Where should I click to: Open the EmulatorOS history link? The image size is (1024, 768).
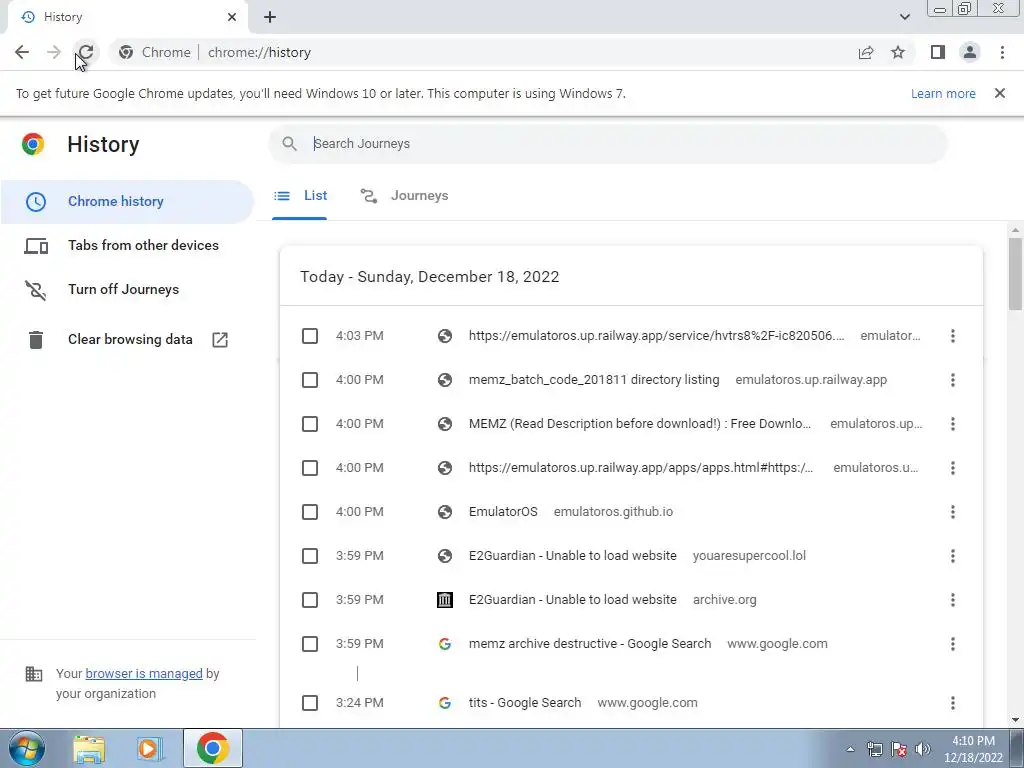click(x=503, y=512)
